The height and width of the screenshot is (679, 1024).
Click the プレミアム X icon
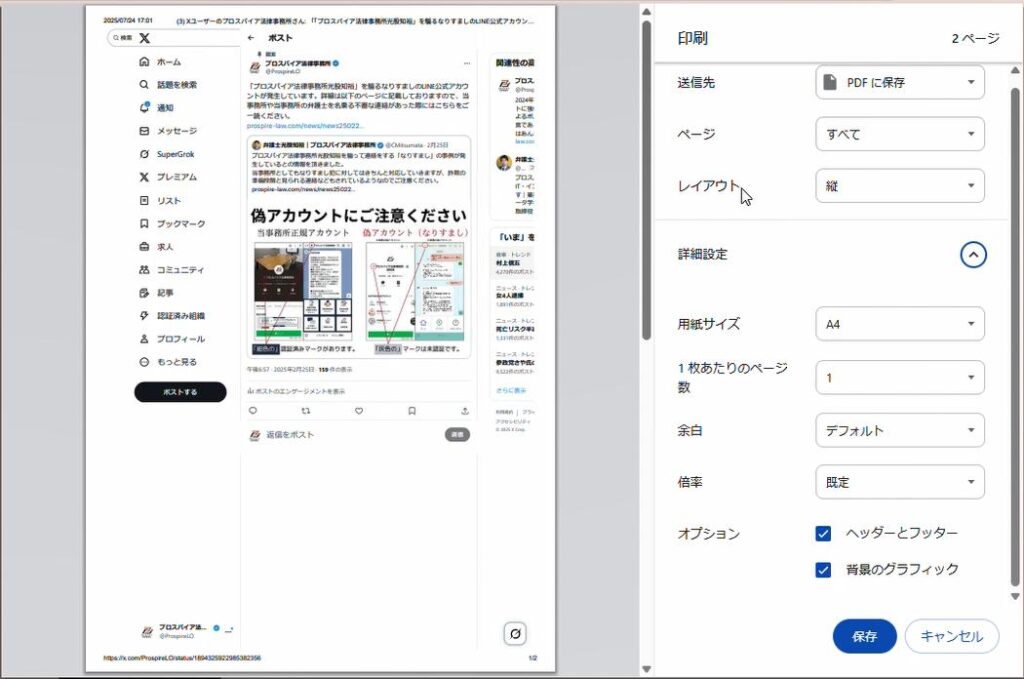(x=144, y=177)
